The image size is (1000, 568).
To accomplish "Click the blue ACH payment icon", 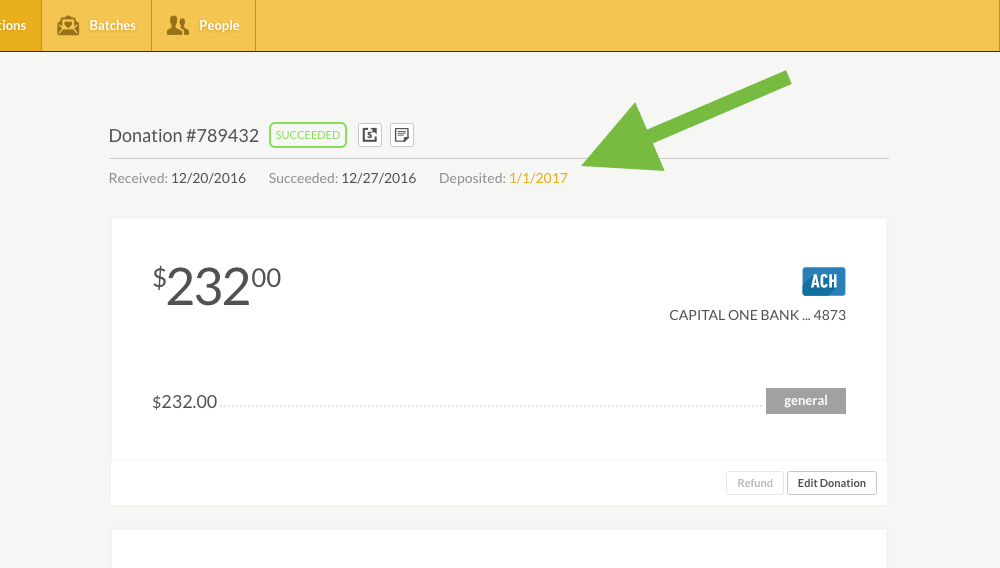I will 823,281.
